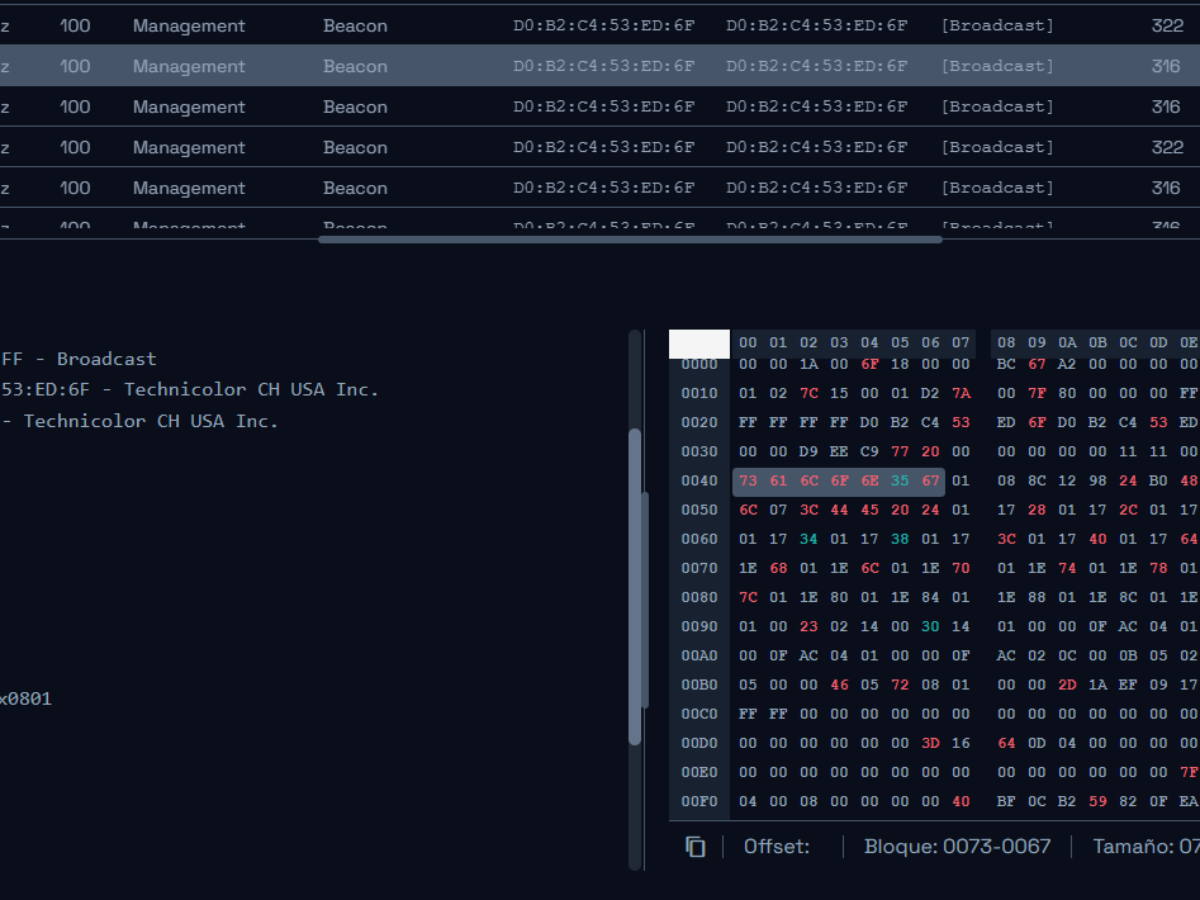Click the packet list horizontal scrollbar thumb
The image size is (1200, 900).
(x=630, y=240)
